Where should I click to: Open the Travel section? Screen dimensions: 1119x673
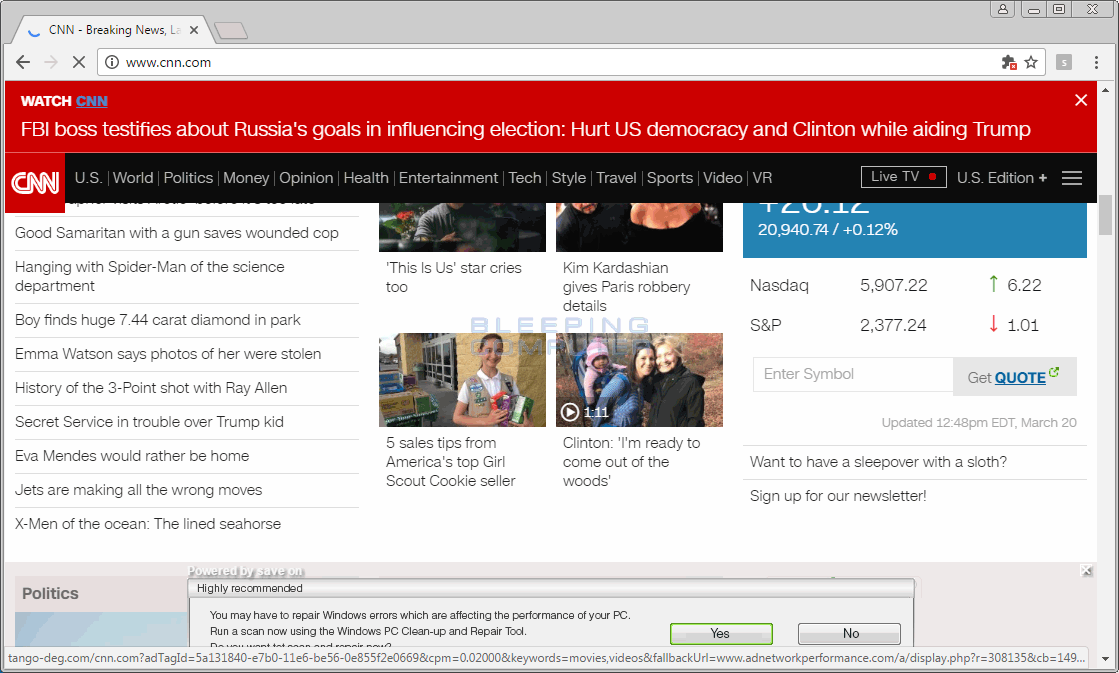[x=616, y=178]
